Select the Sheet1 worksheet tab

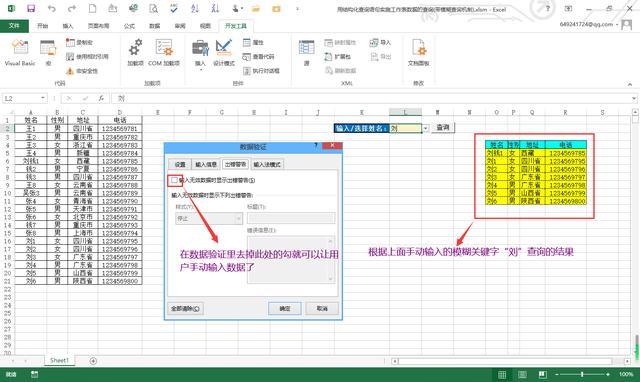[59, 360]
